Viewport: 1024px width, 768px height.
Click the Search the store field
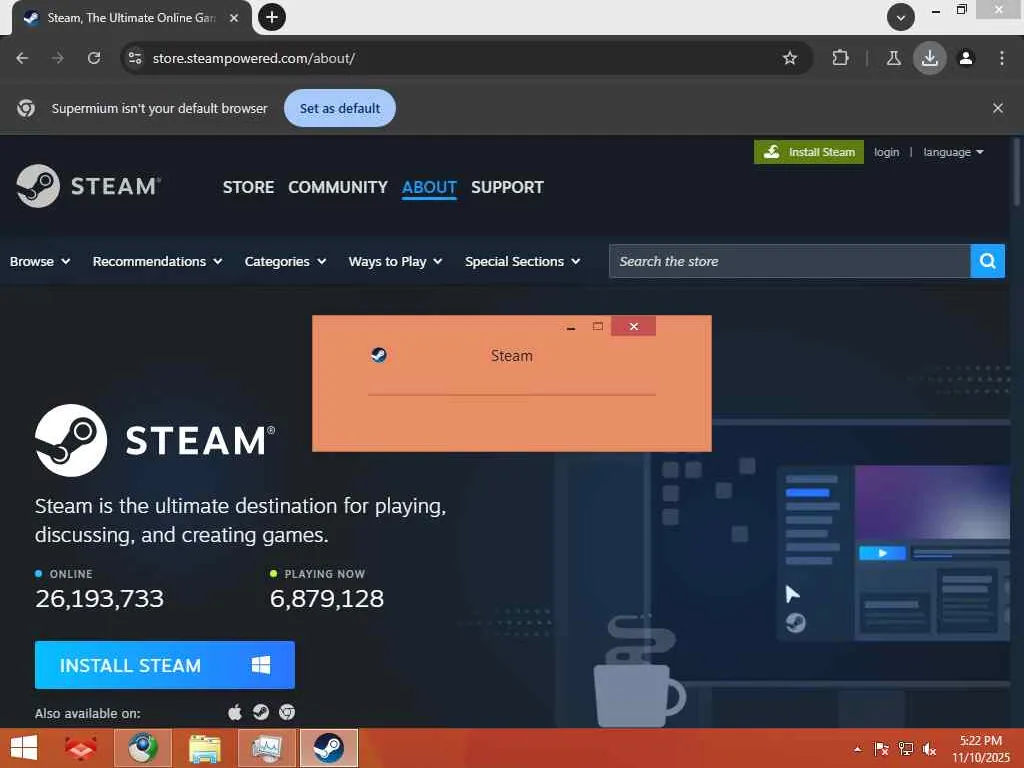click(x=790, y=261)
